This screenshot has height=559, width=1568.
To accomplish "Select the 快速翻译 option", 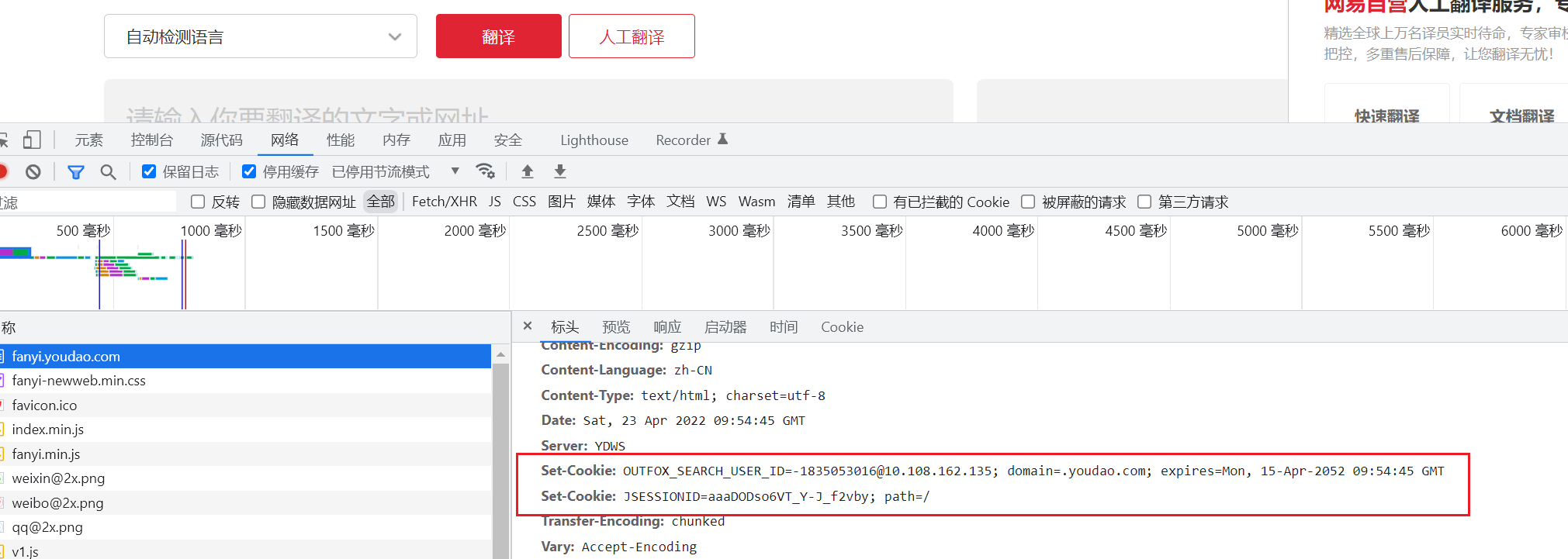I will click(1387, 115).
